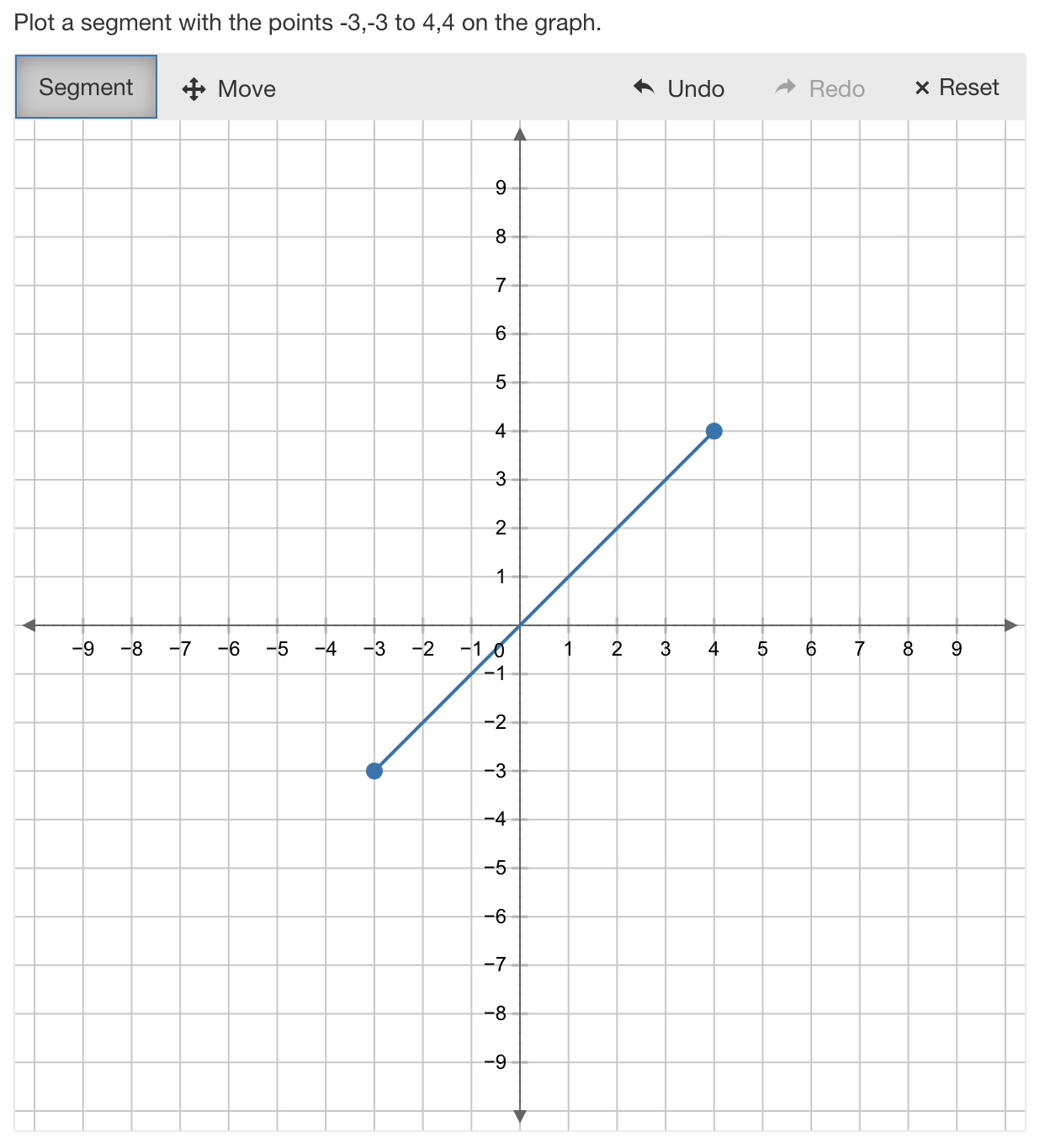Redo the previously undone action

[x=820, y=88]
